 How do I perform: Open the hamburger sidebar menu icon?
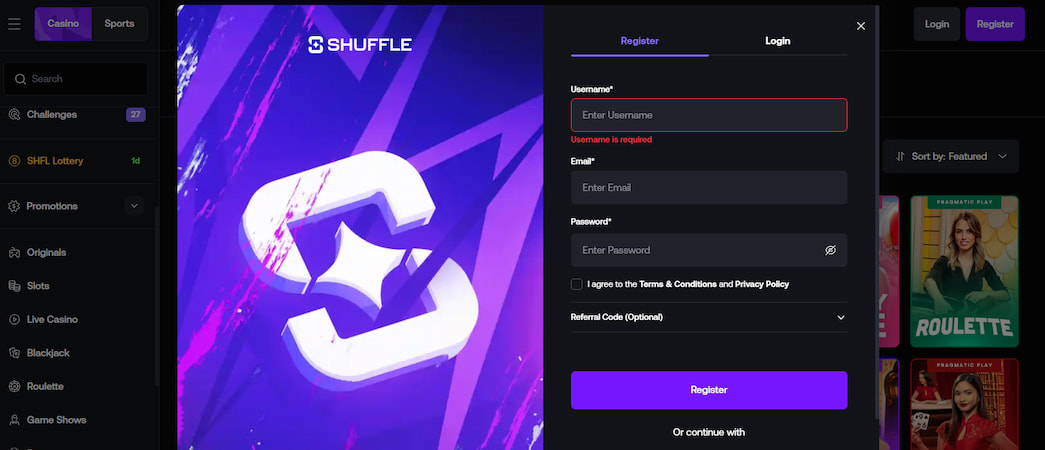pos(14,24)
